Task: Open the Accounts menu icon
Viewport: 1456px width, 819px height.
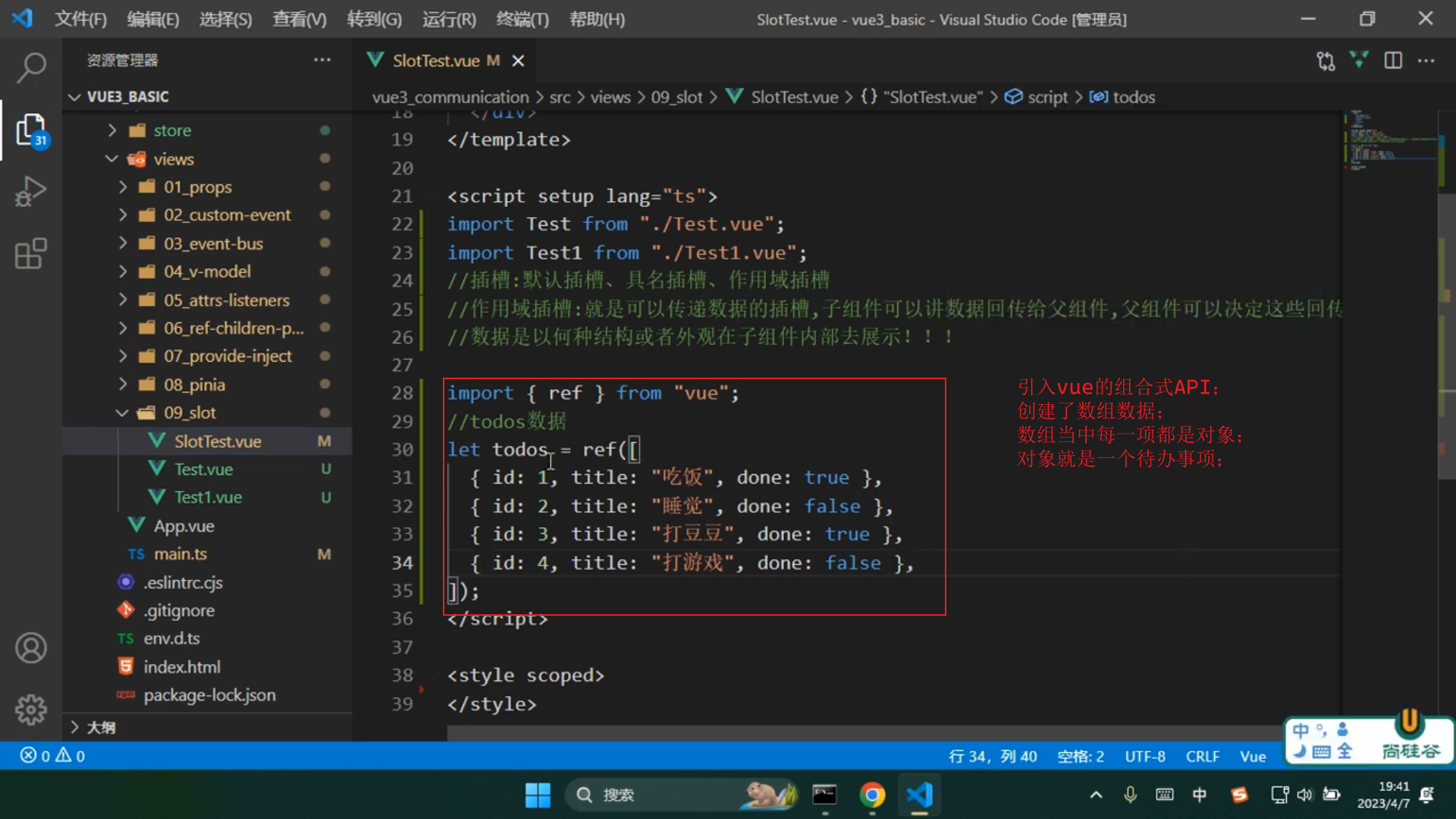Action: pos(31,648)
